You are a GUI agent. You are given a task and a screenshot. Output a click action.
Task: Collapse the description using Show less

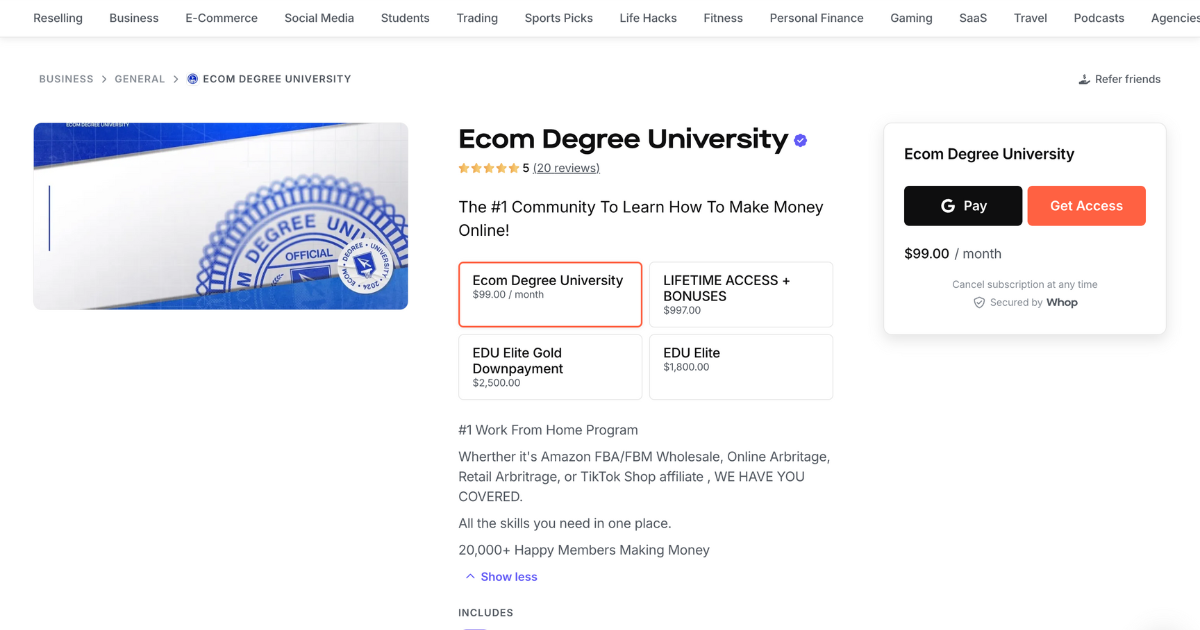click(508, 576)
